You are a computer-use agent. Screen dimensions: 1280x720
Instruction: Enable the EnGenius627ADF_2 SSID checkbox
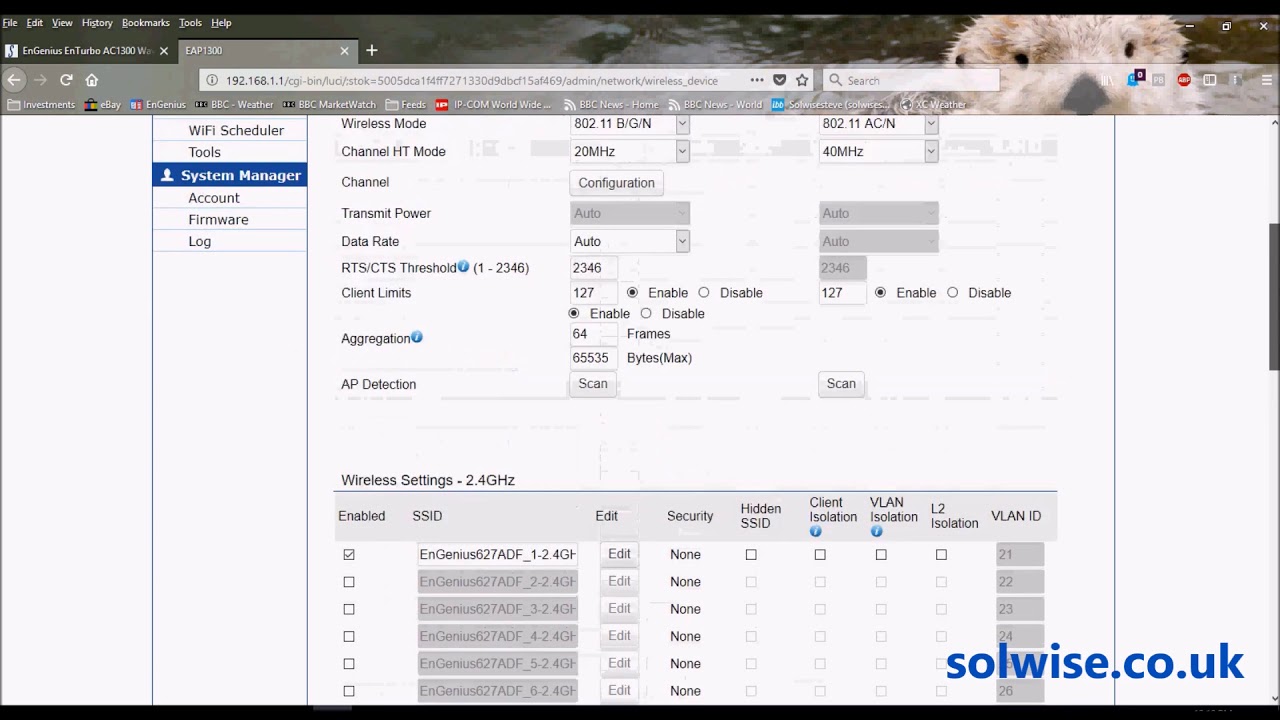coord(349,581)
